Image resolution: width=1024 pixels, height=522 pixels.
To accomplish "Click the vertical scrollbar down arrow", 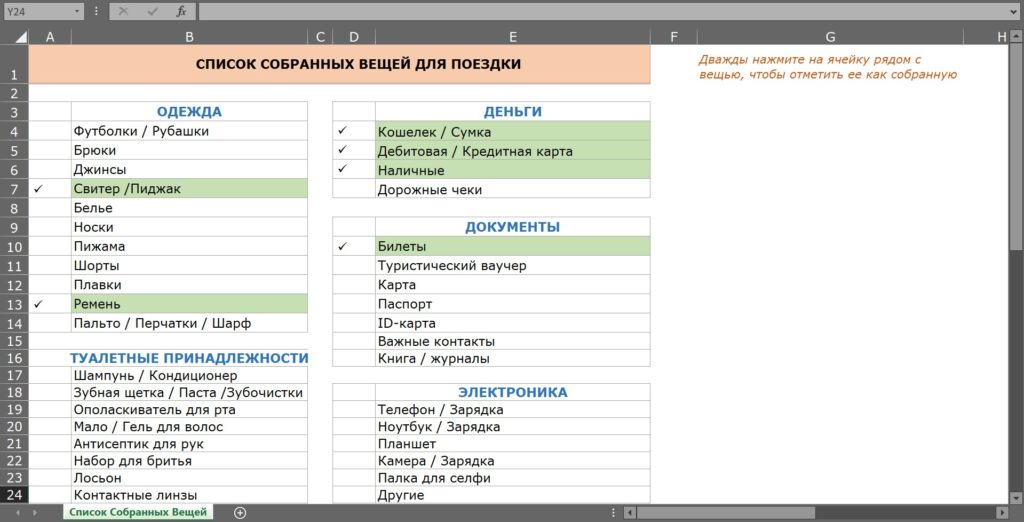I will [x=1016, y=497].
